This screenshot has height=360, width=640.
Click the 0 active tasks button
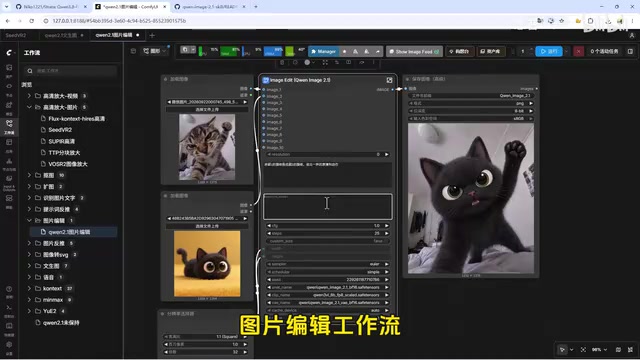point(604,51)
